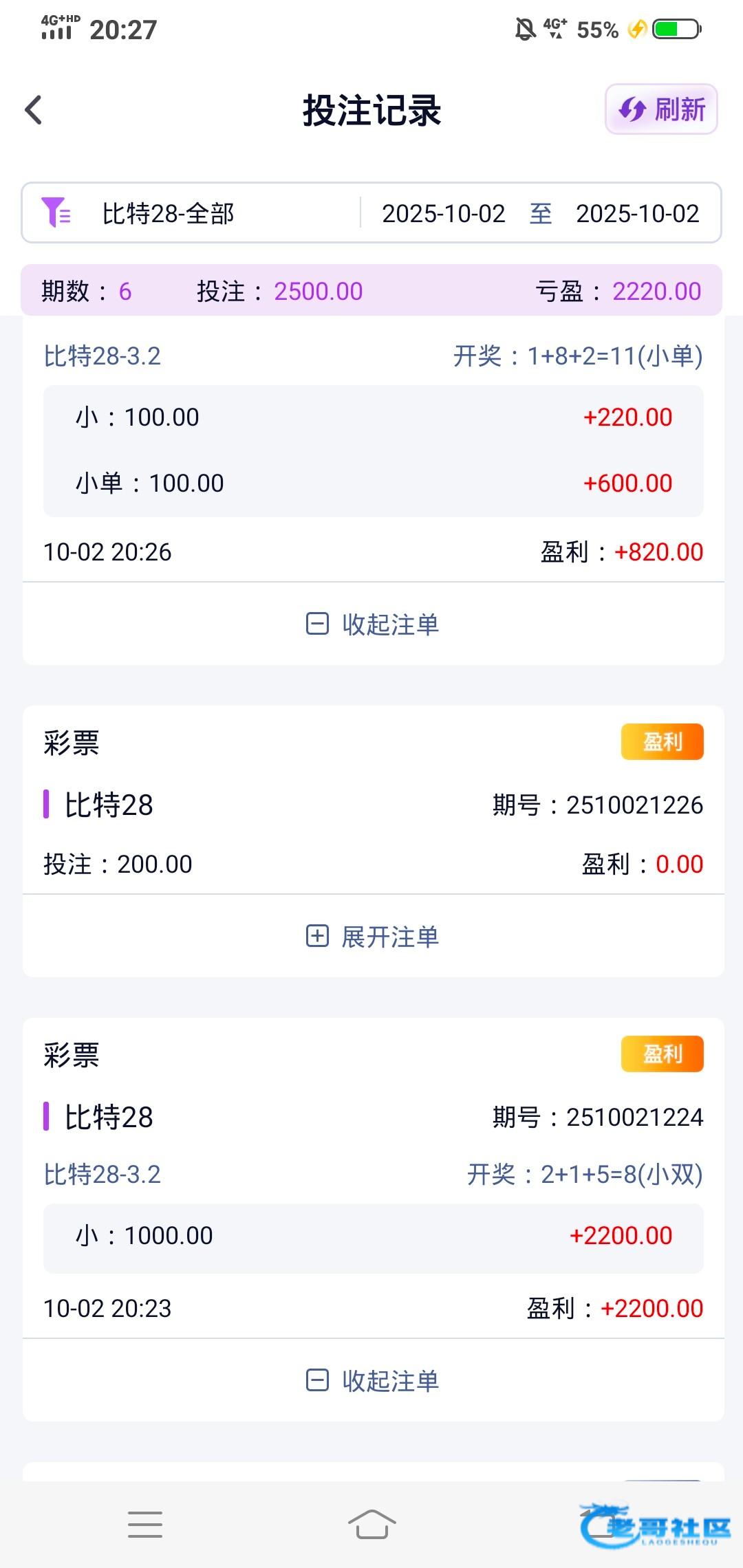Tap the purple filter funnel icon

click(x=56, y=213)
